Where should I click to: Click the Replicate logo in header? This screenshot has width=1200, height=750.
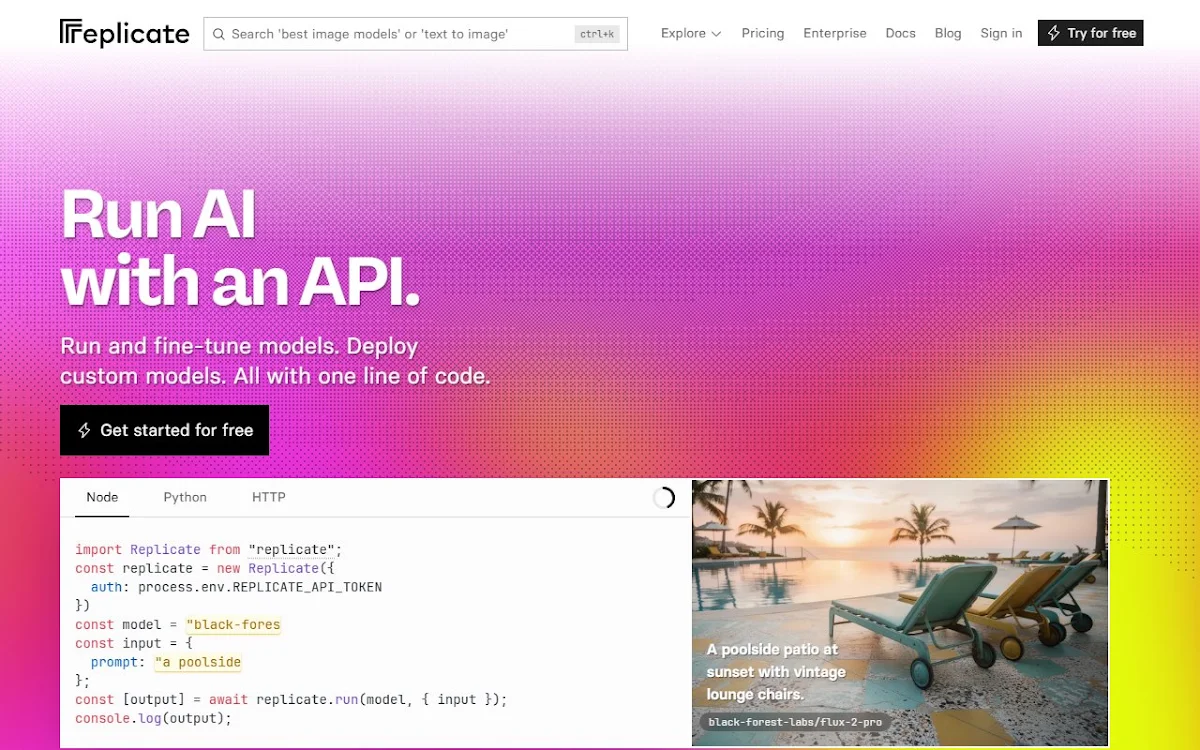point(124,33)
